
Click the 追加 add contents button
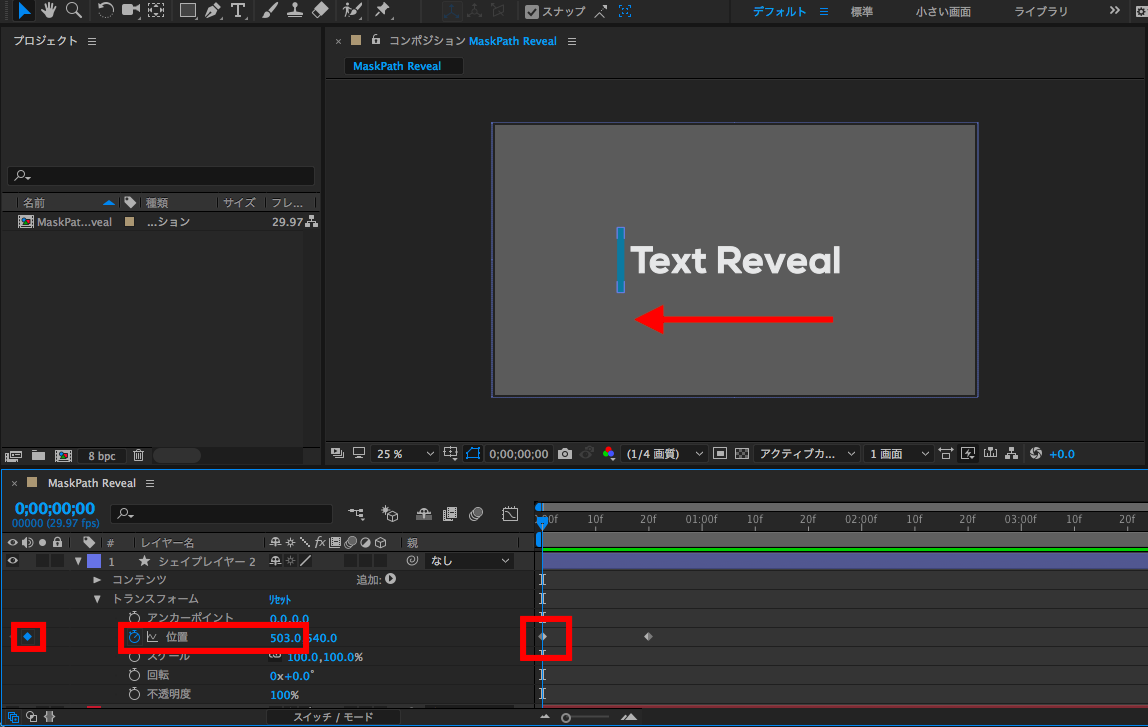(390, 579)
